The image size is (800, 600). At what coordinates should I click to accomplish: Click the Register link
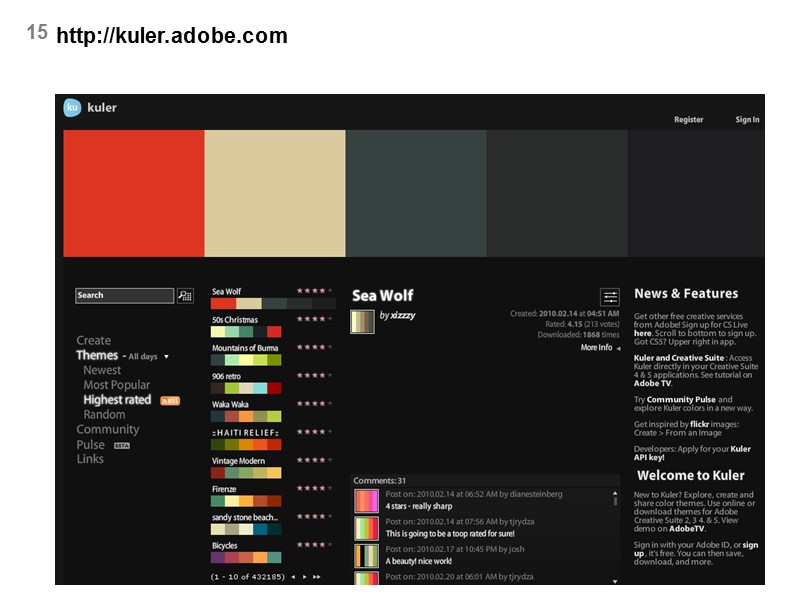pyautogui.click(x=688, y=118)
